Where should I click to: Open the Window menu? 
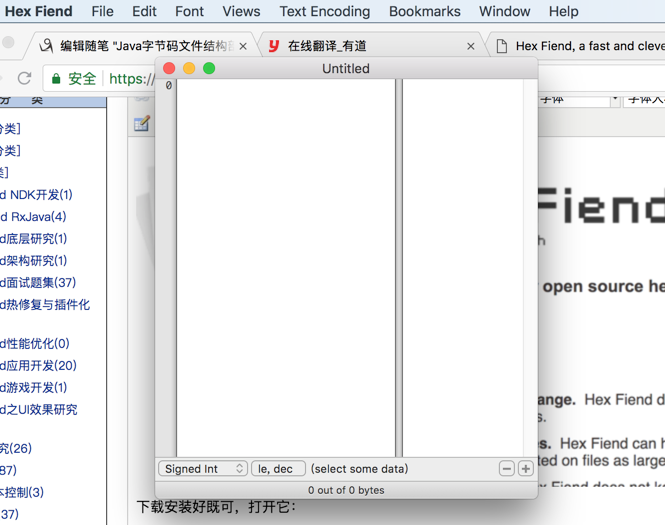point(504,11)
